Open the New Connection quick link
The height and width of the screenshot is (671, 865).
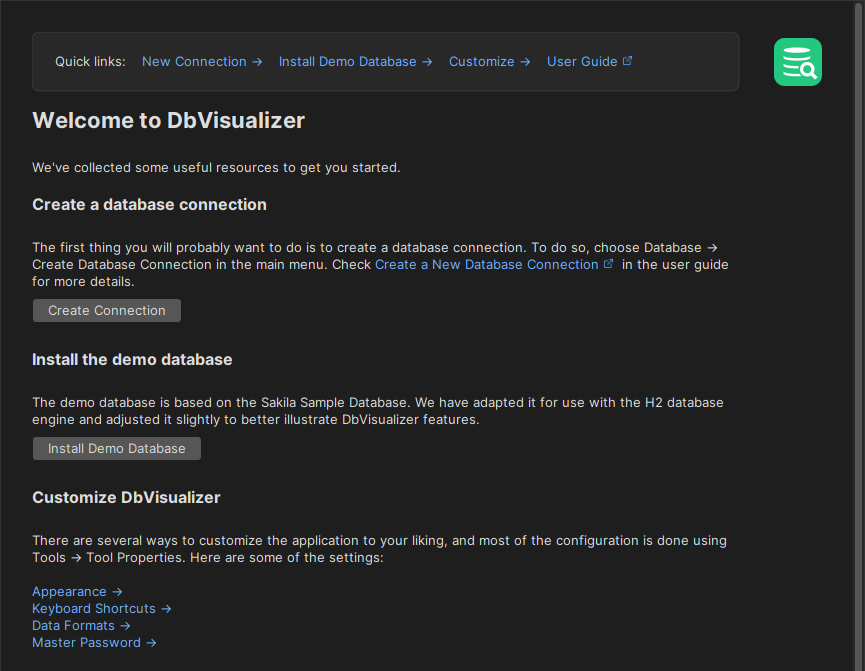202,62
